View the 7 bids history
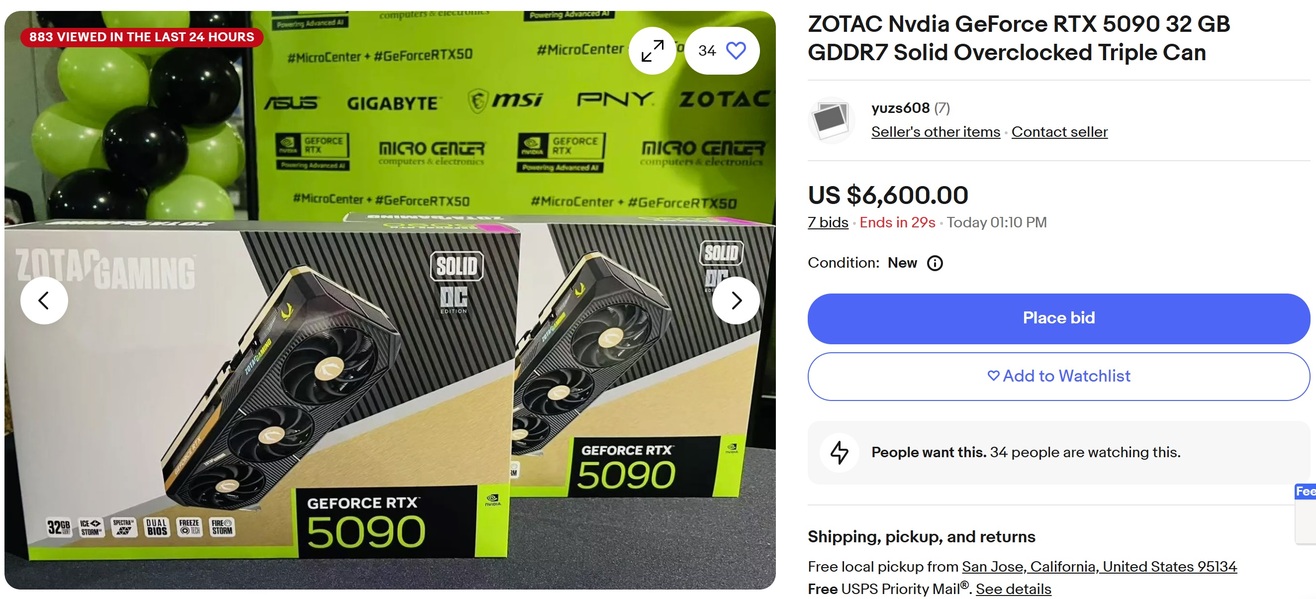This screenshot has height=599, width=1316. pos(828,223)
